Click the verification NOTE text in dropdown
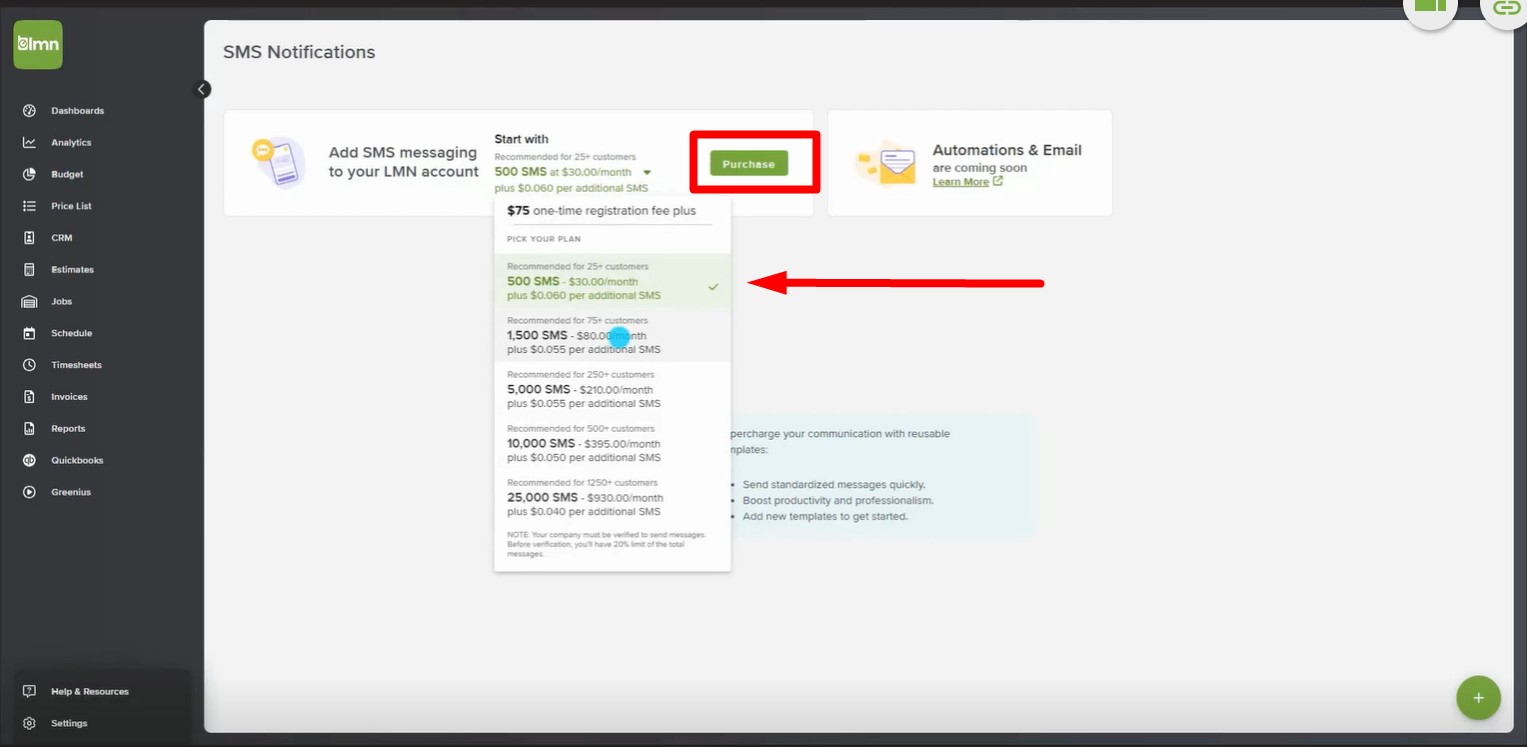The image size is (1527, 747). (x=607, y=544)
